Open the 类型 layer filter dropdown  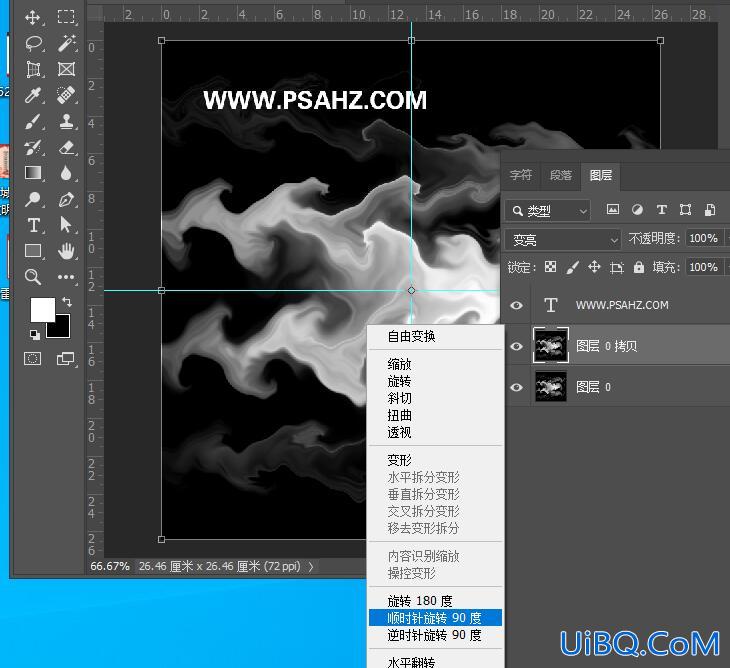click(x=548, y=211)
